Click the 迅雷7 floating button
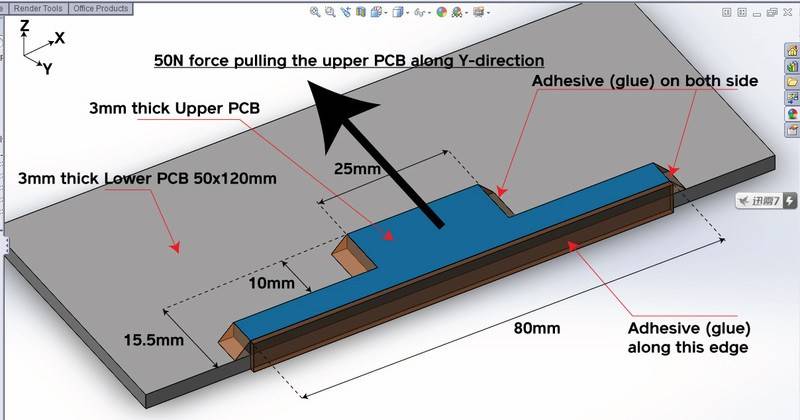Viewport: 800px width, 420px height. click(763, 201)
